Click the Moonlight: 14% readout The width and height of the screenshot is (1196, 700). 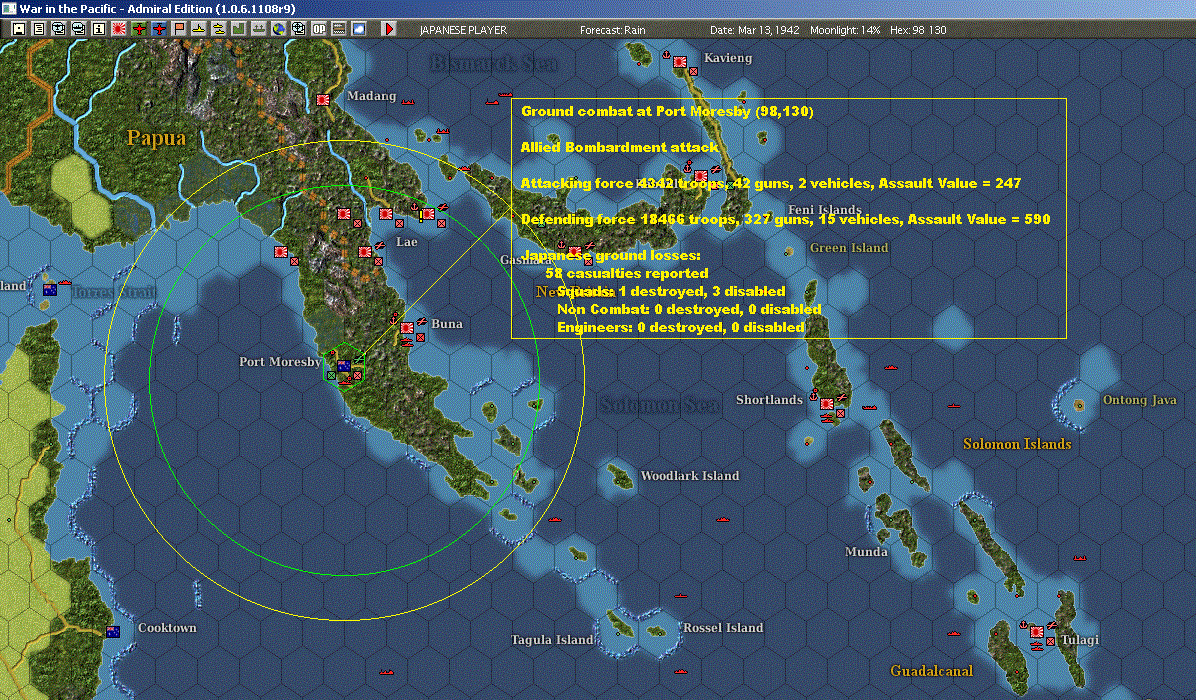[x=845, y=30]
